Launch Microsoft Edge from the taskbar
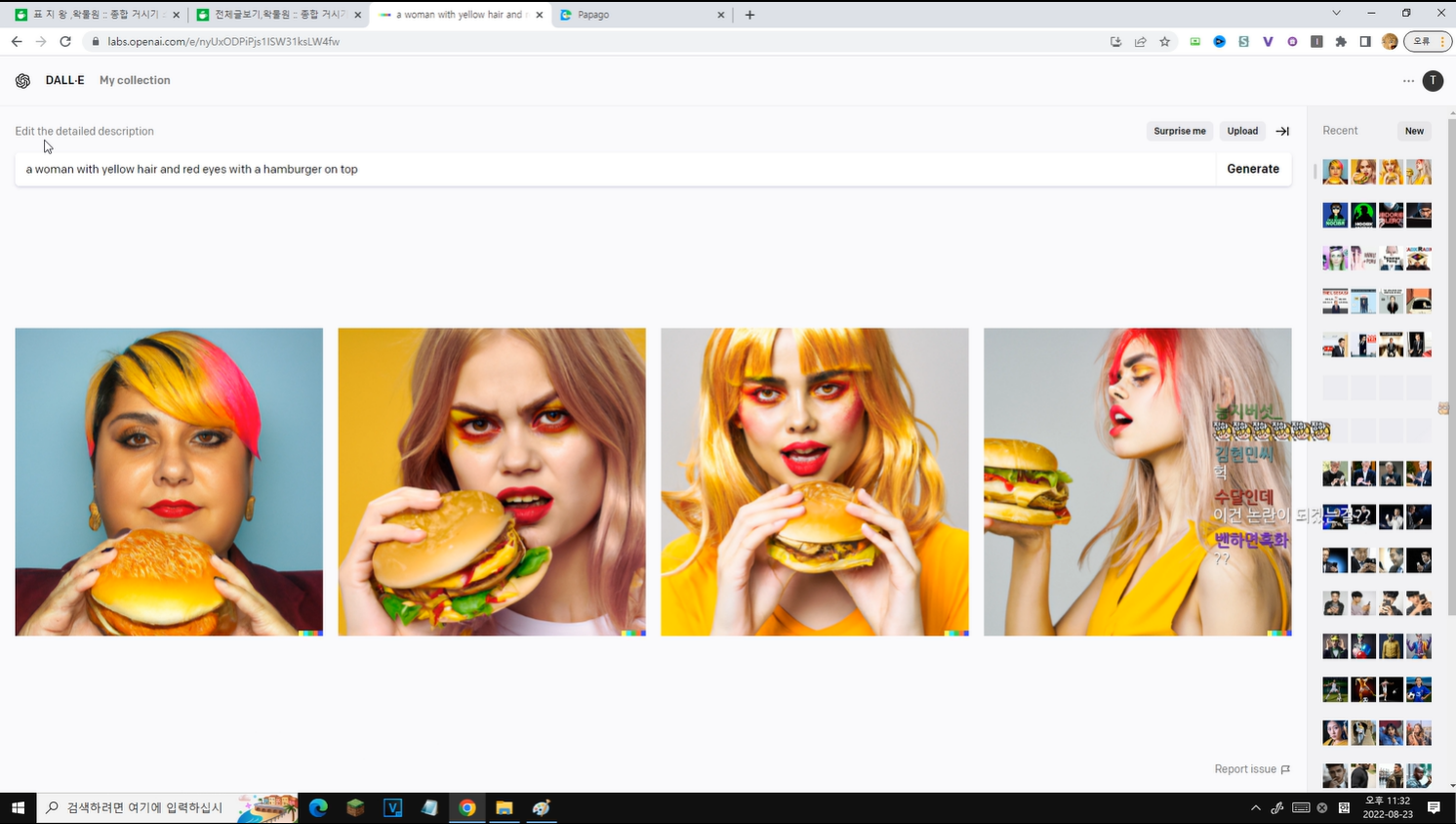 [x=318, y=807]
